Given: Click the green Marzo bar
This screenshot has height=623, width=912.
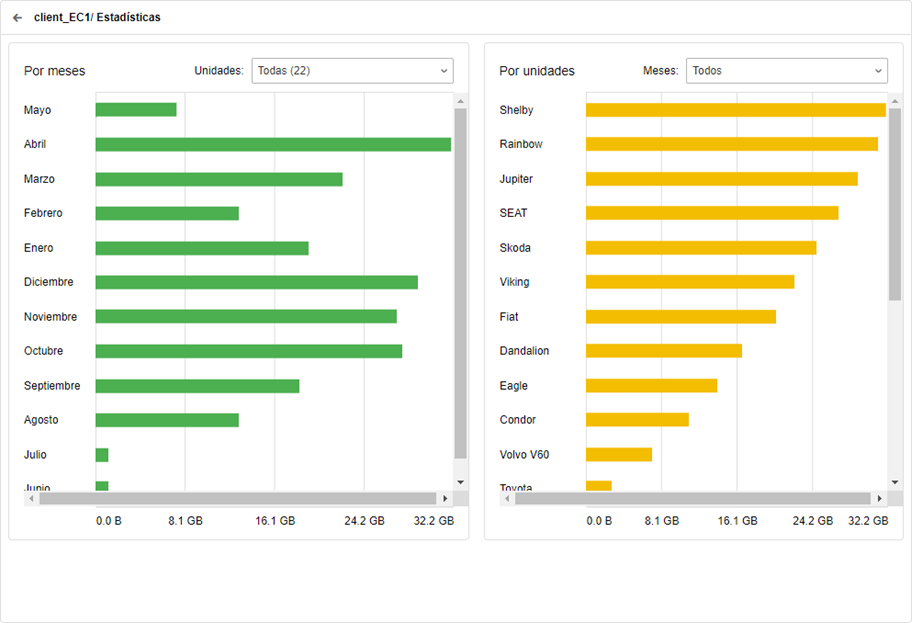Looking at the screenshot, I should click(x=219, y=179).
